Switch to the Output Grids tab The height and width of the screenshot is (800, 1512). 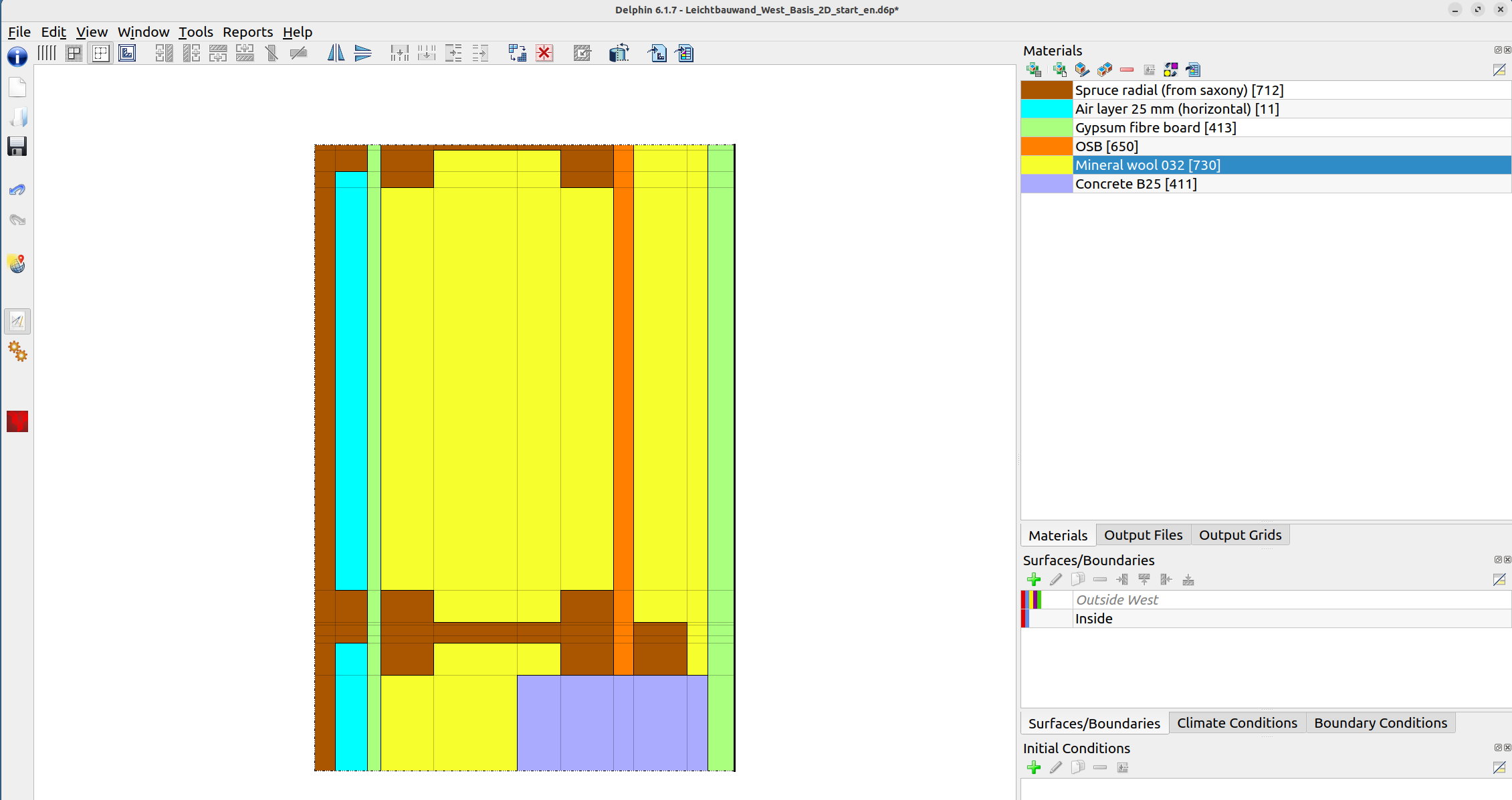pyautogui.click(x=1240, y=535)
